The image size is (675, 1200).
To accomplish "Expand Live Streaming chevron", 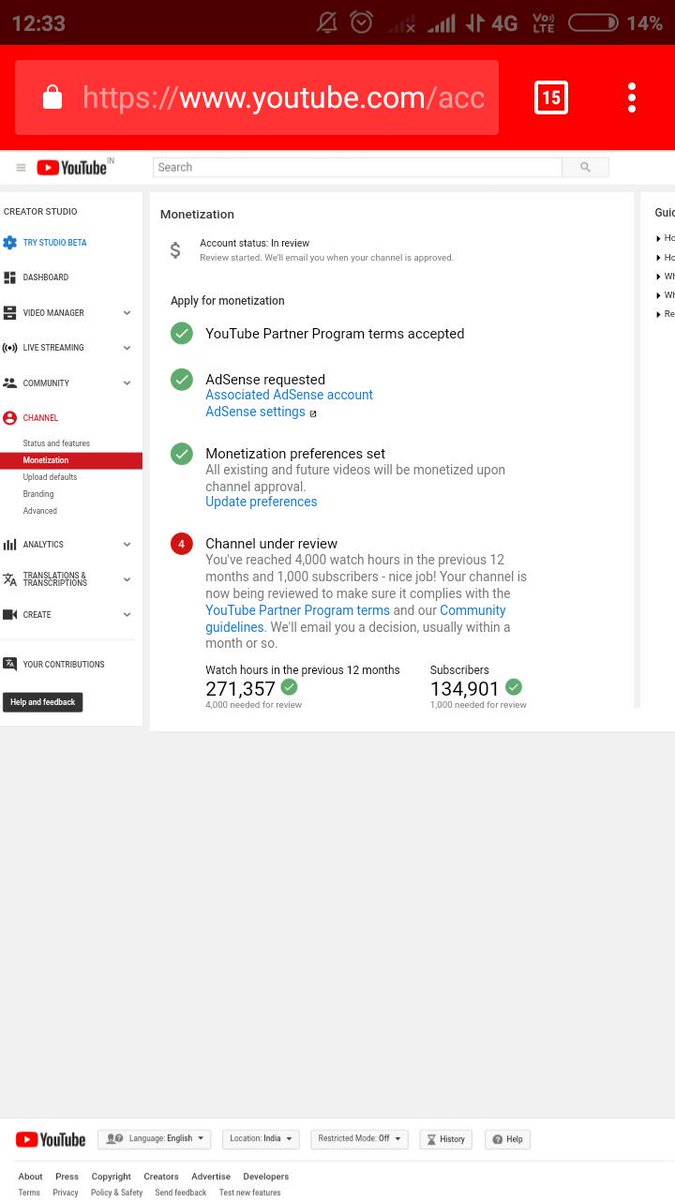I will tap(127, 348).
